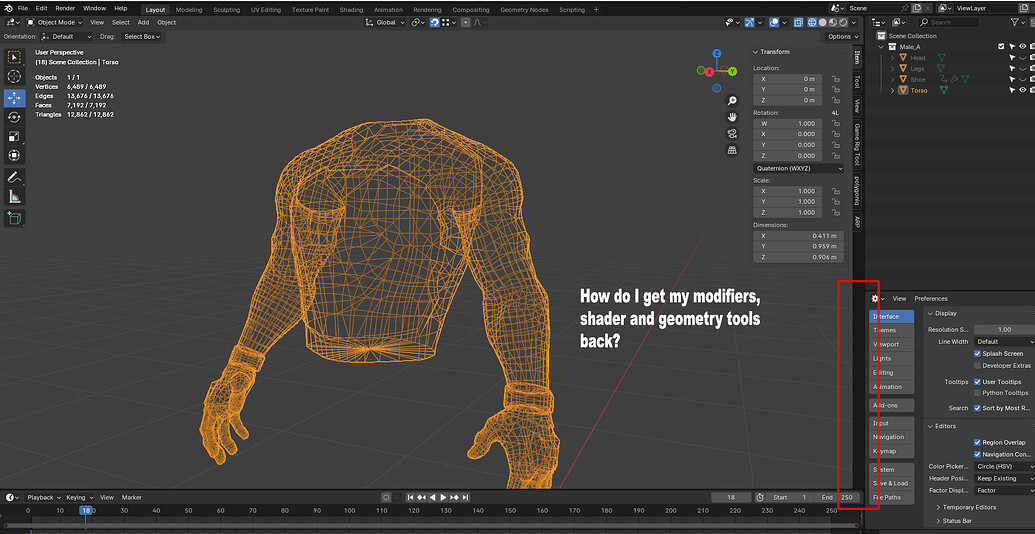Disable Splash Screen checkbox
This screenshot has width=1035, height=534.
(978, 354)
